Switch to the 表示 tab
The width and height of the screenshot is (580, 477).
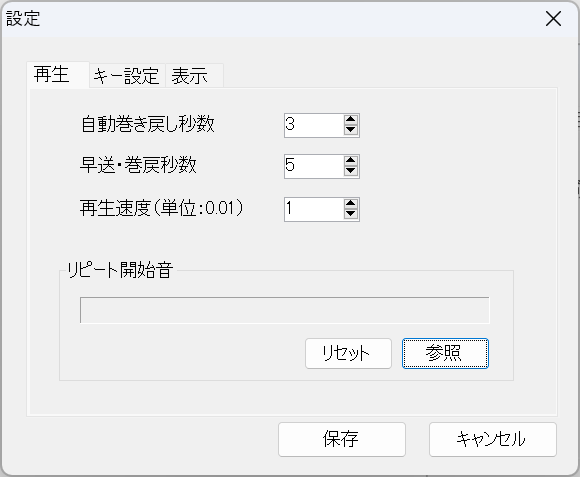point(194,76)
